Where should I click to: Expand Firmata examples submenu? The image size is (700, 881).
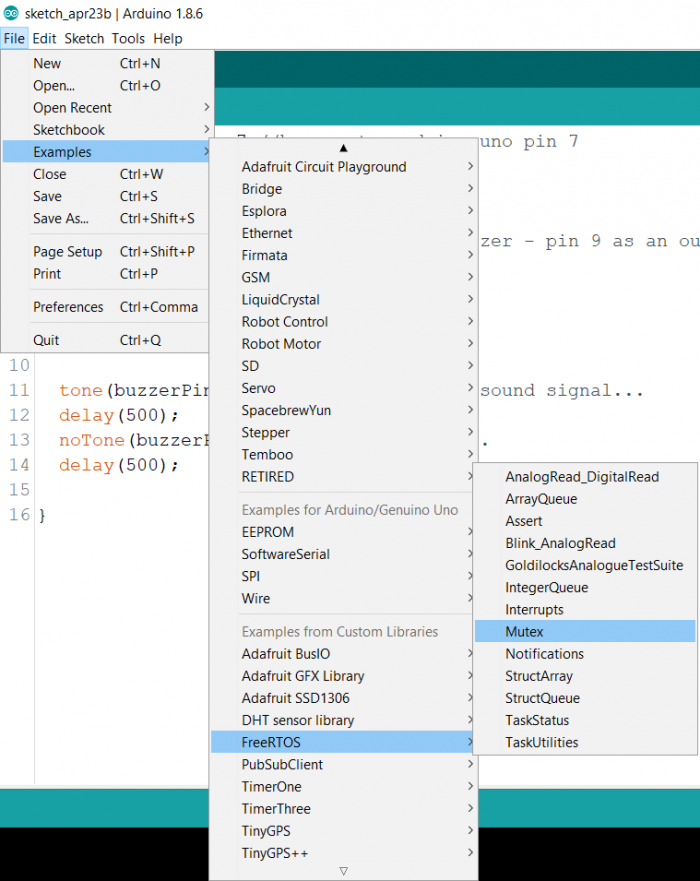(344, 255)
